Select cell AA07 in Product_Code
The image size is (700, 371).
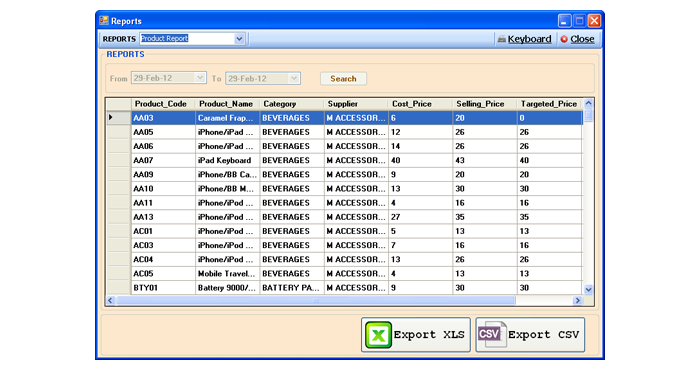tap(163, 160)
